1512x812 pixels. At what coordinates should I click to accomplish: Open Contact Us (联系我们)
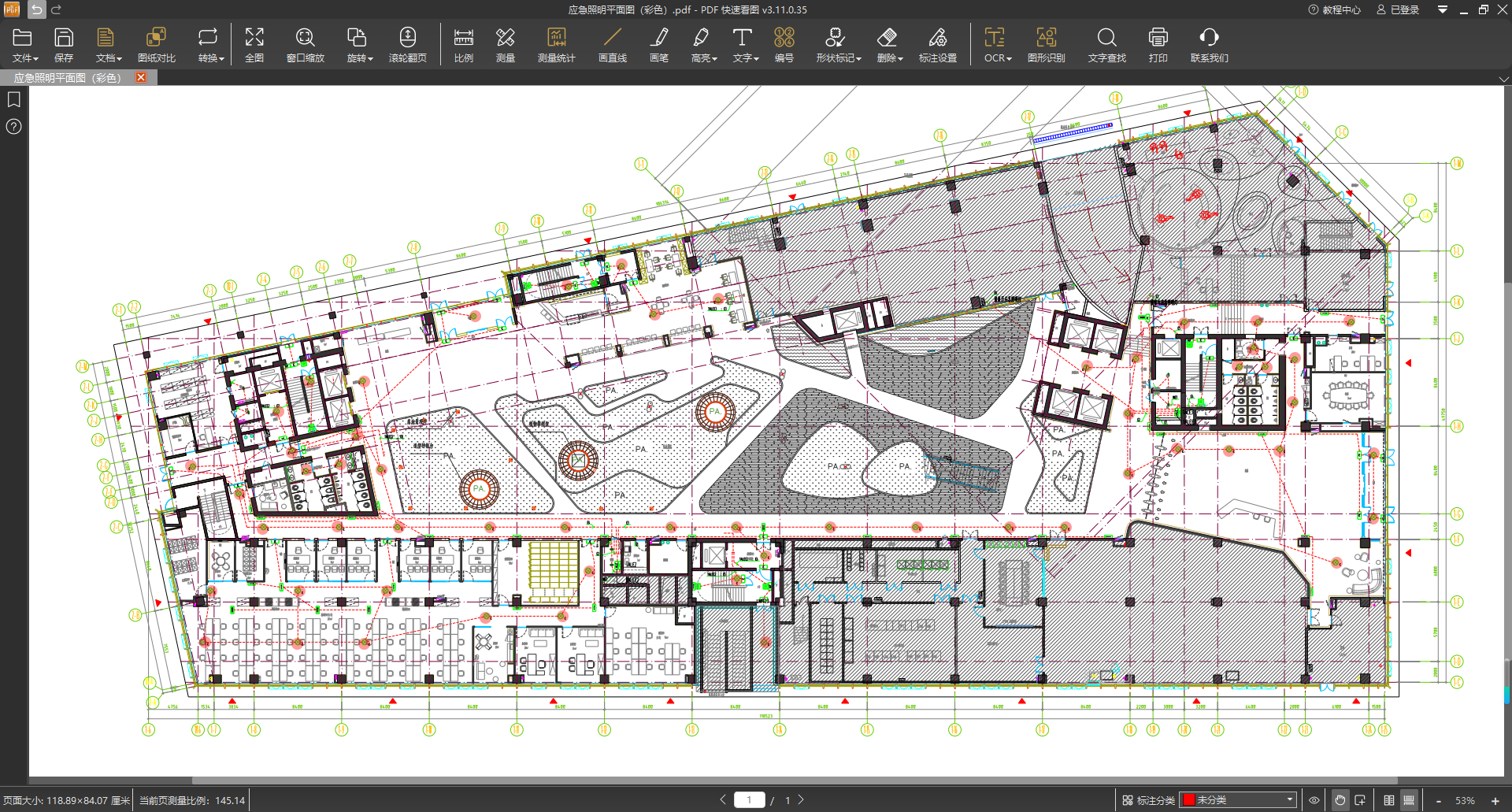pos(1210,45)
